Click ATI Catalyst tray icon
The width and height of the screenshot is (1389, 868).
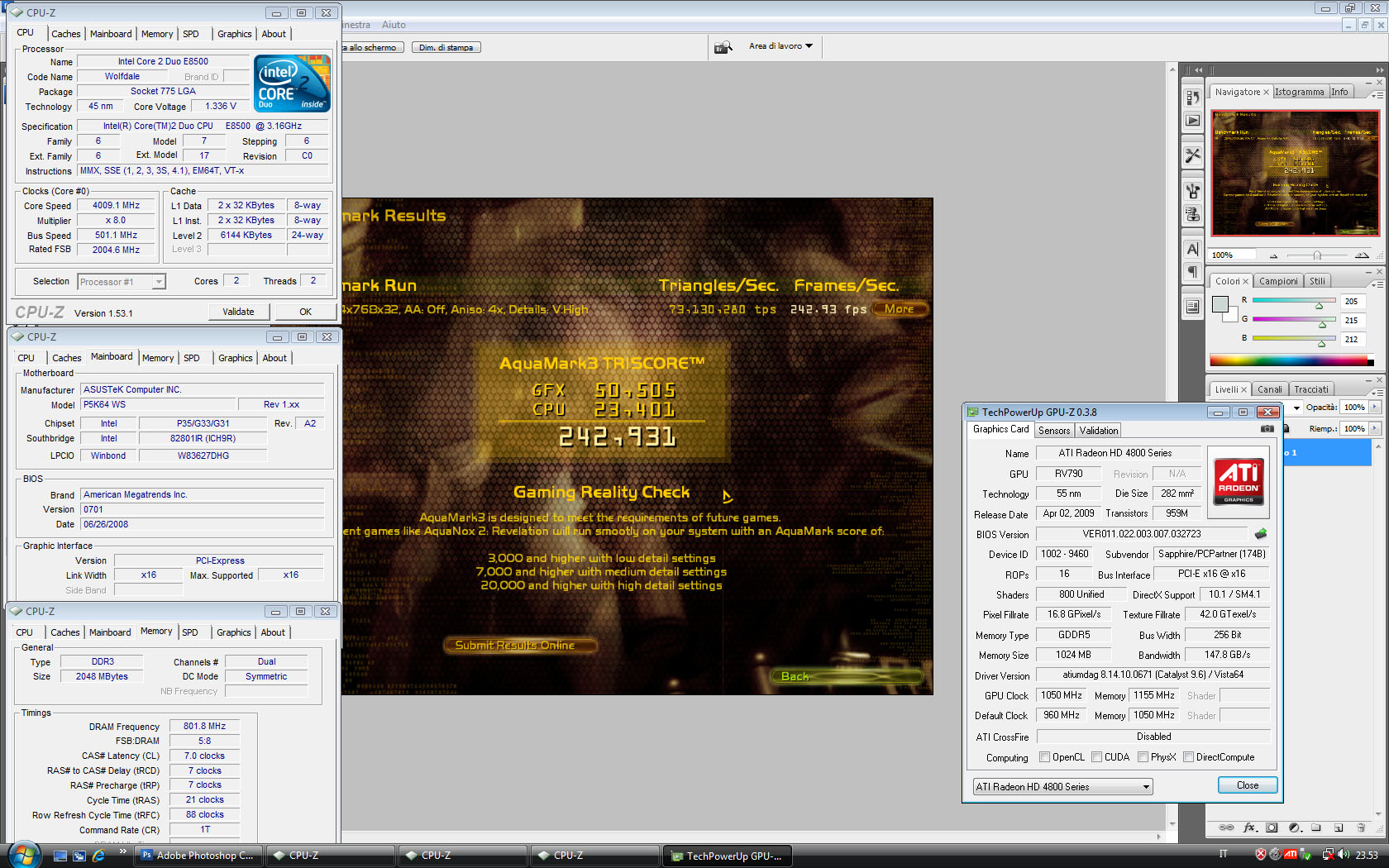pyautogui.click(x=1291, y=855)
